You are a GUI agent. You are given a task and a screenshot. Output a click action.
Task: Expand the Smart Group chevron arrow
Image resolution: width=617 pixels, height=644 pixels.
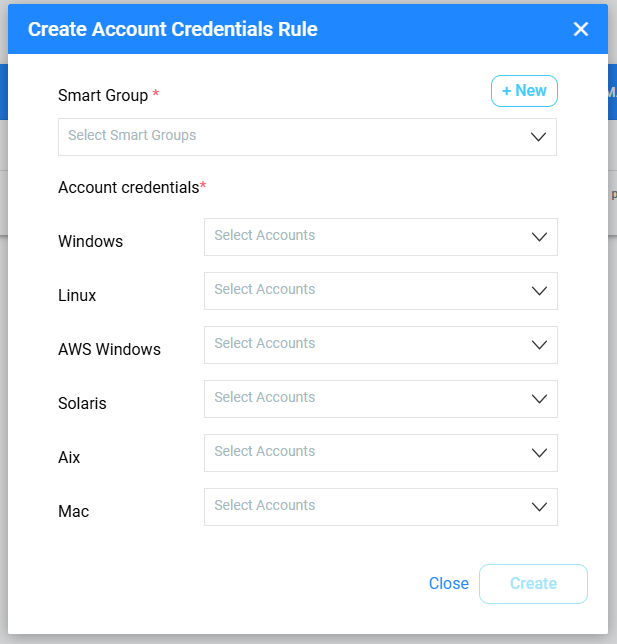pyautogui.click(x=539, y=137)
